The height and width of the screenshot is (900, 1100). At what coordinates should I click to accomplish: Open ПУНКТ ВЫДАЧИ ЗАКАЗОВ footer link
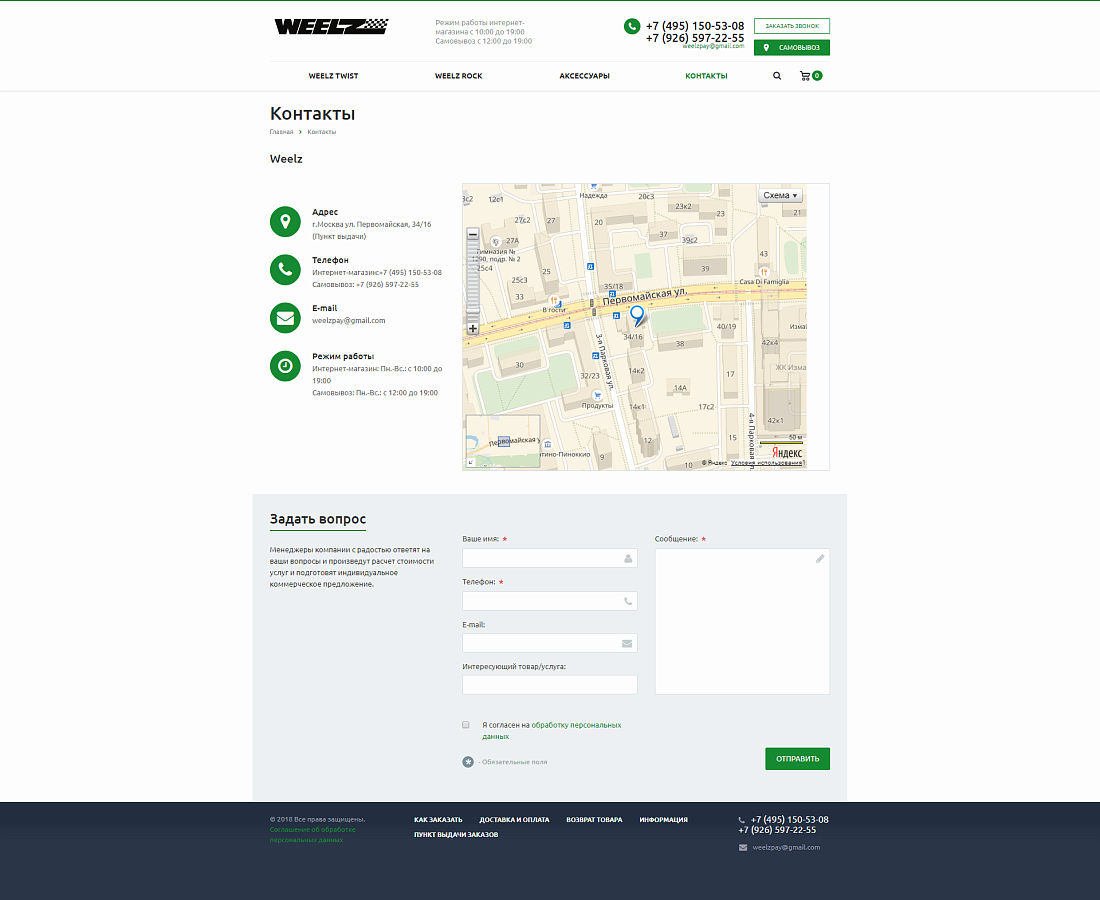click(x=456, y=834)
